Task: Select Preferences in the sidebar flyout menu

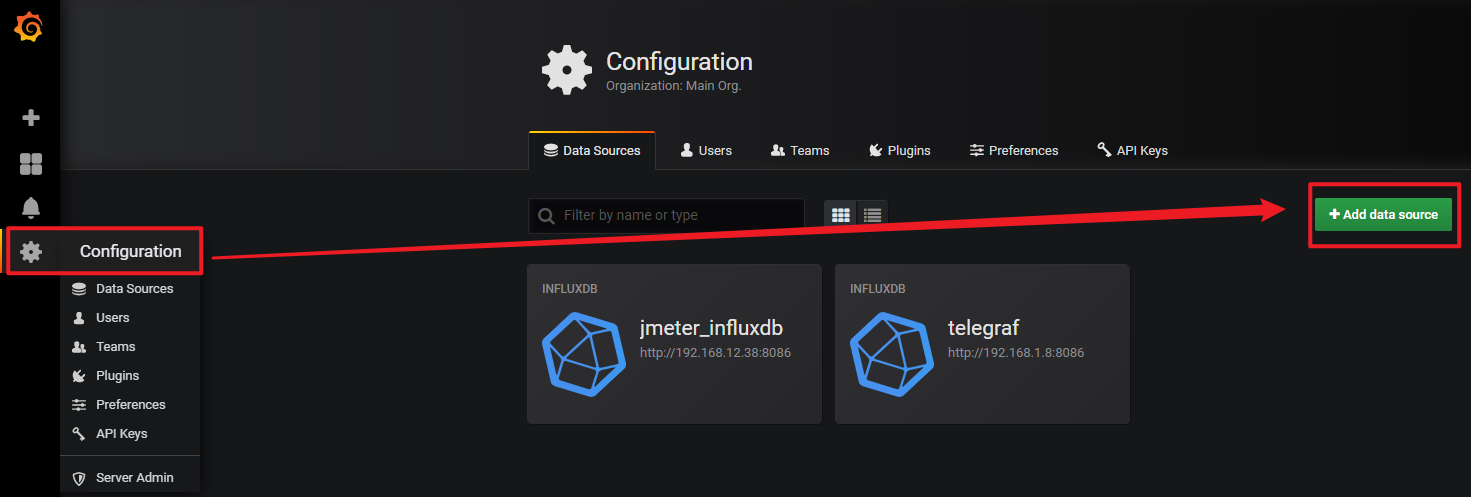Action: [131, 405]
